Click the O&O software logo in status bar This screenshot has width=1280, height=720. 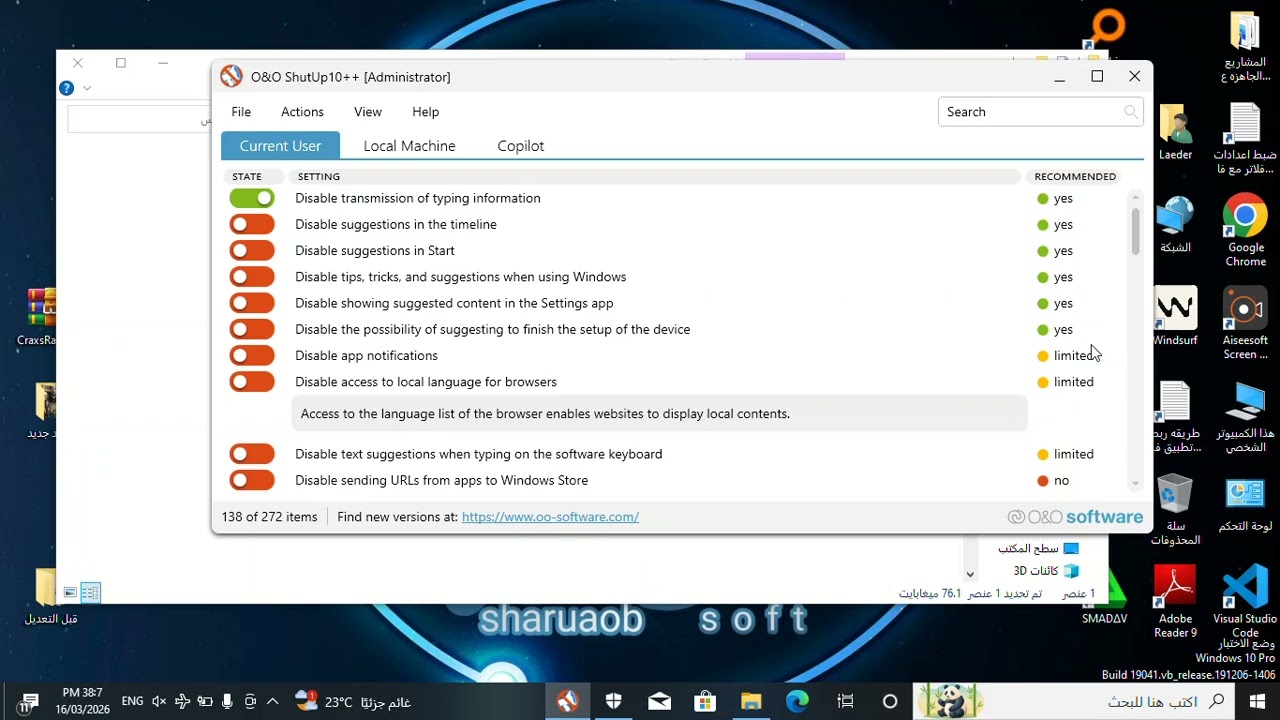1075,517
